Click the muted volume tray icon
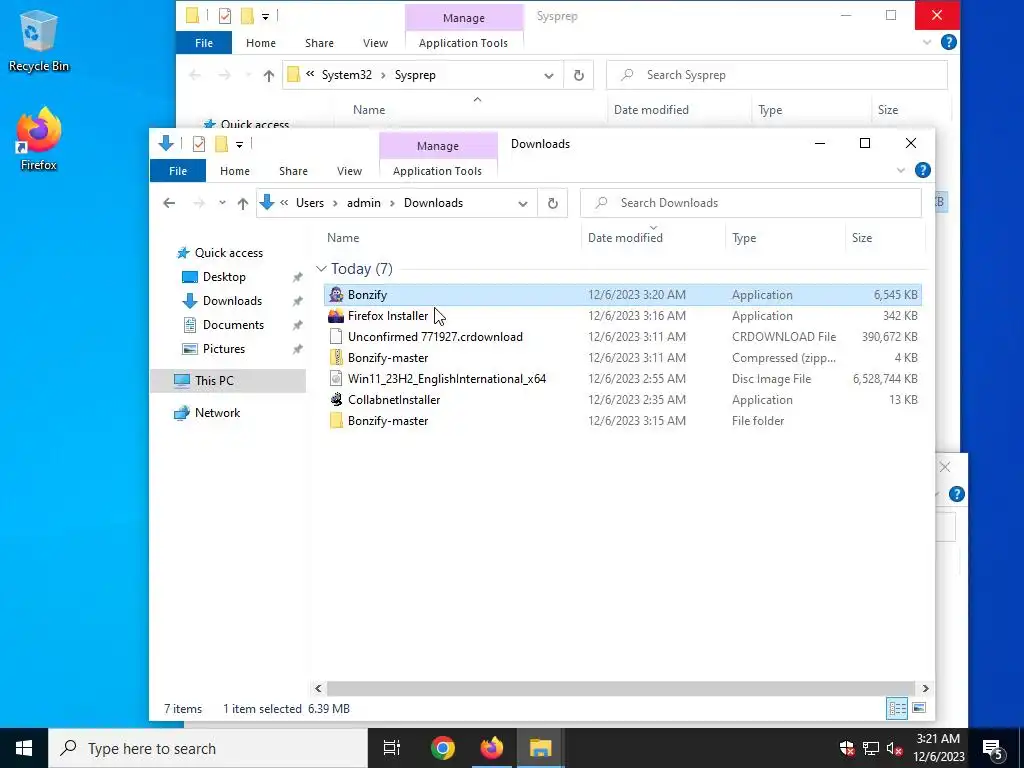This screenshot has height=768, width=1024. click(x=894, y=748)
